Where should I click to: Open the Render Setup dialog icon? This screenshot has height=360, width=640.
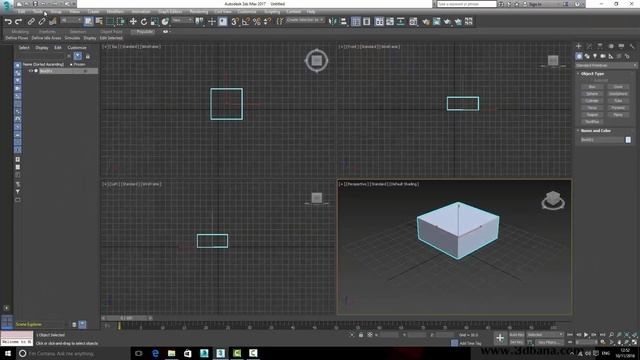tap(426, 22)
